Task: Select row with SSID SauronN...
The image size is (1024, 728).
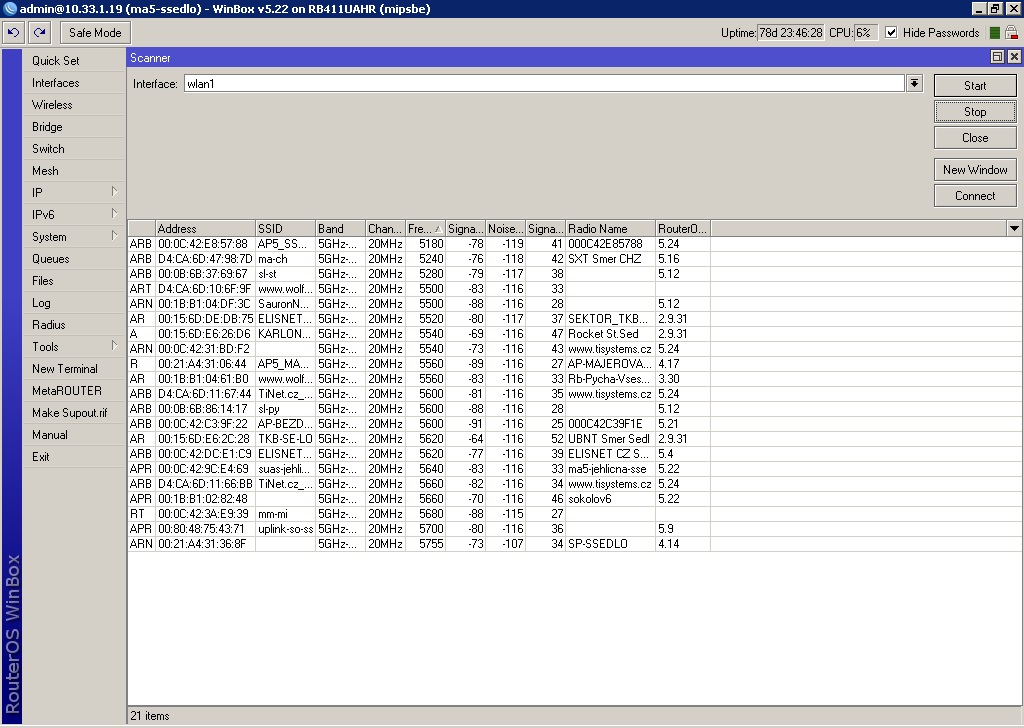Action: pyautogui.click(x=575, y=304)
